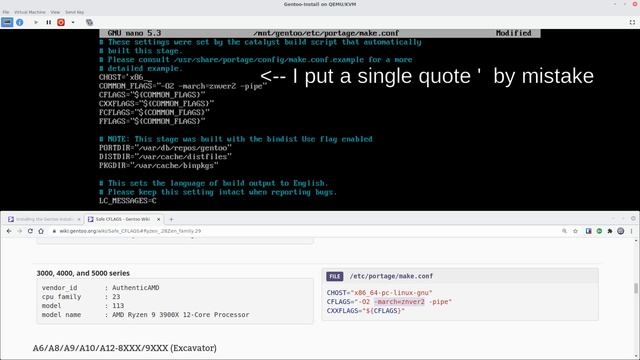640x360 pixels.
Task: Click the A6/A8/A9/A10/A12 Excavator heading
Action: 124,348
